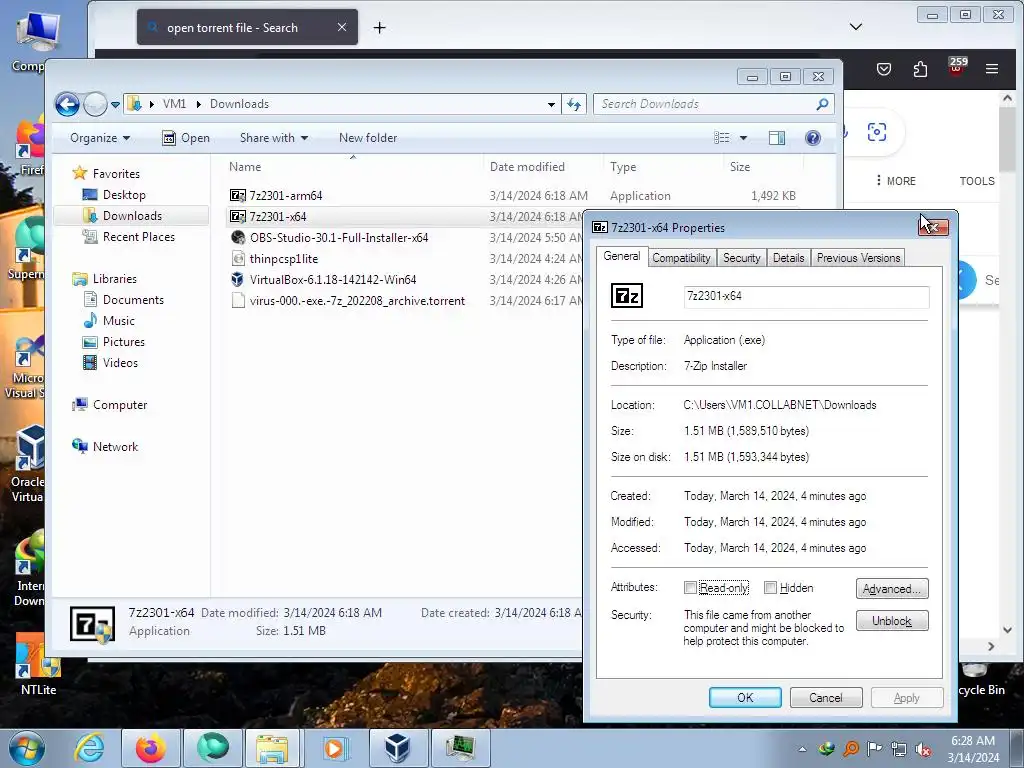
Task: Switch to Details tab in Properties
Action: pos(788,258)
